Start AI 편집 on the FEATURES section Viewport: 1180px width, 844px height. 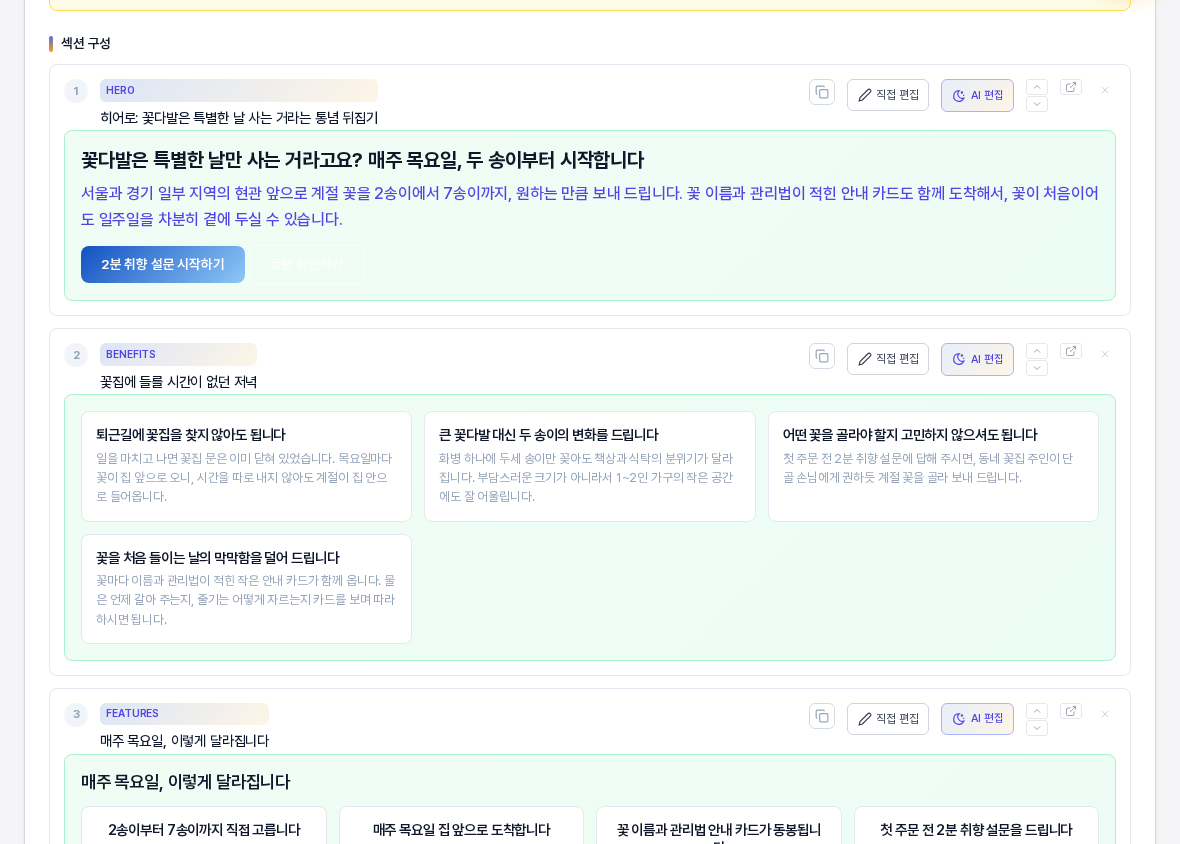click(977, 719)
